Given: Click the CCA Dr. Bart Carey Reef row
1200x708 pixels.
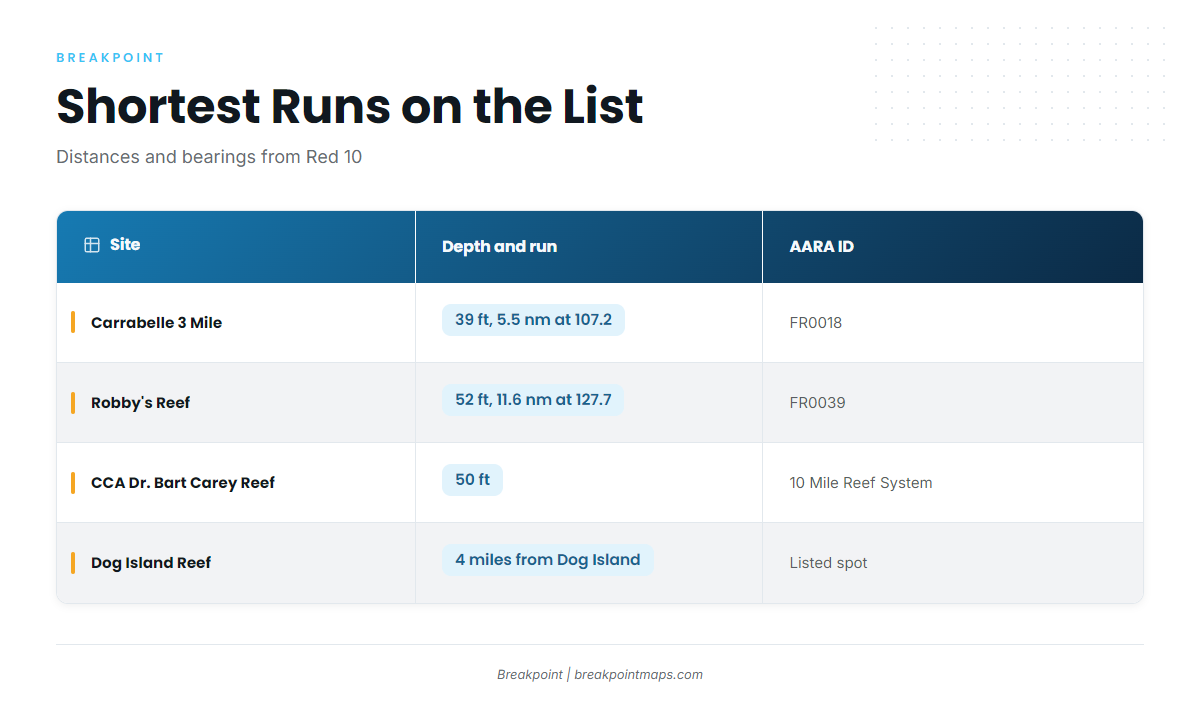Looking at the screenshot, I should (x=600, y=483).
